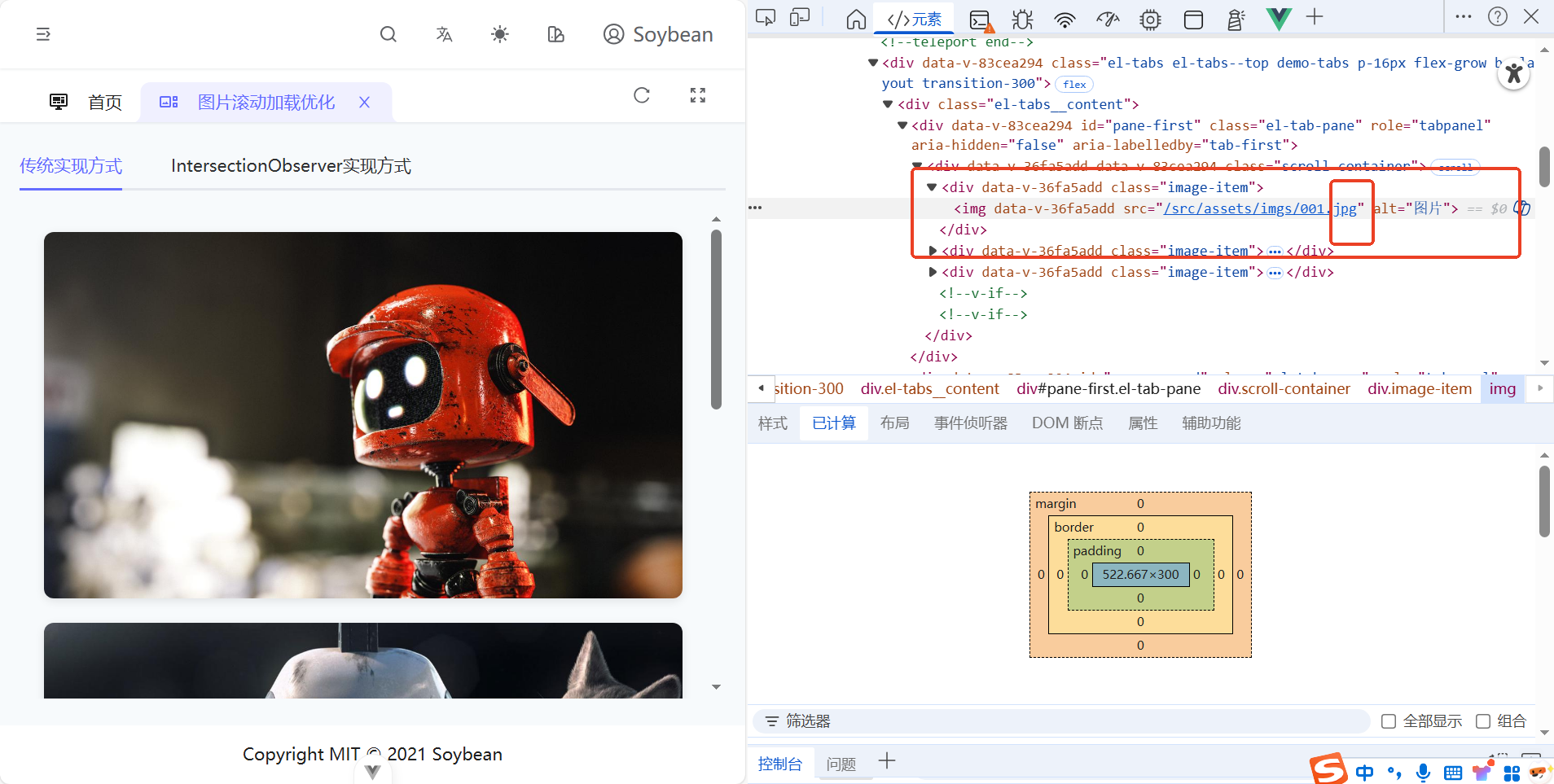Enter fullscreen with the expand icon
This screenshot has height=784, width=1554.
698,95
